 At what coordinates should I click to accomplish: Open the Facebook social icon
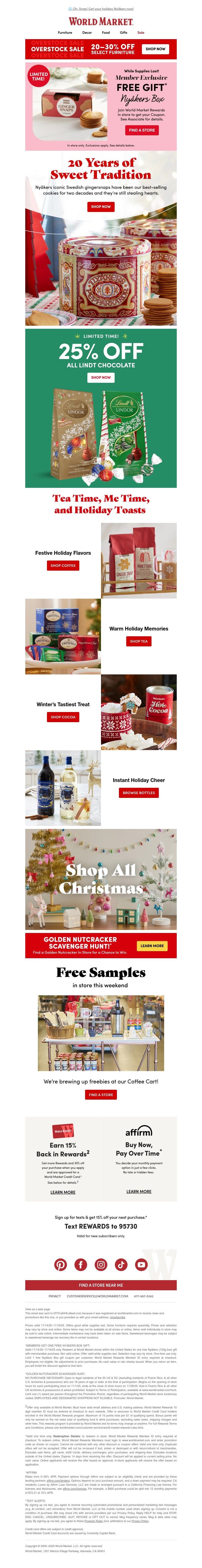pos(80,1264)
